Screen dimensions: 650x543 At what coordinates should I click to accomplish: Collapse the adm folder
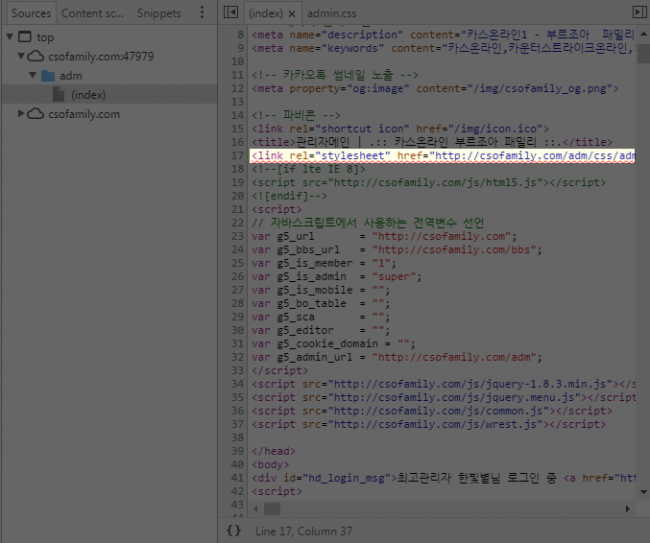[x=32, y=75]
